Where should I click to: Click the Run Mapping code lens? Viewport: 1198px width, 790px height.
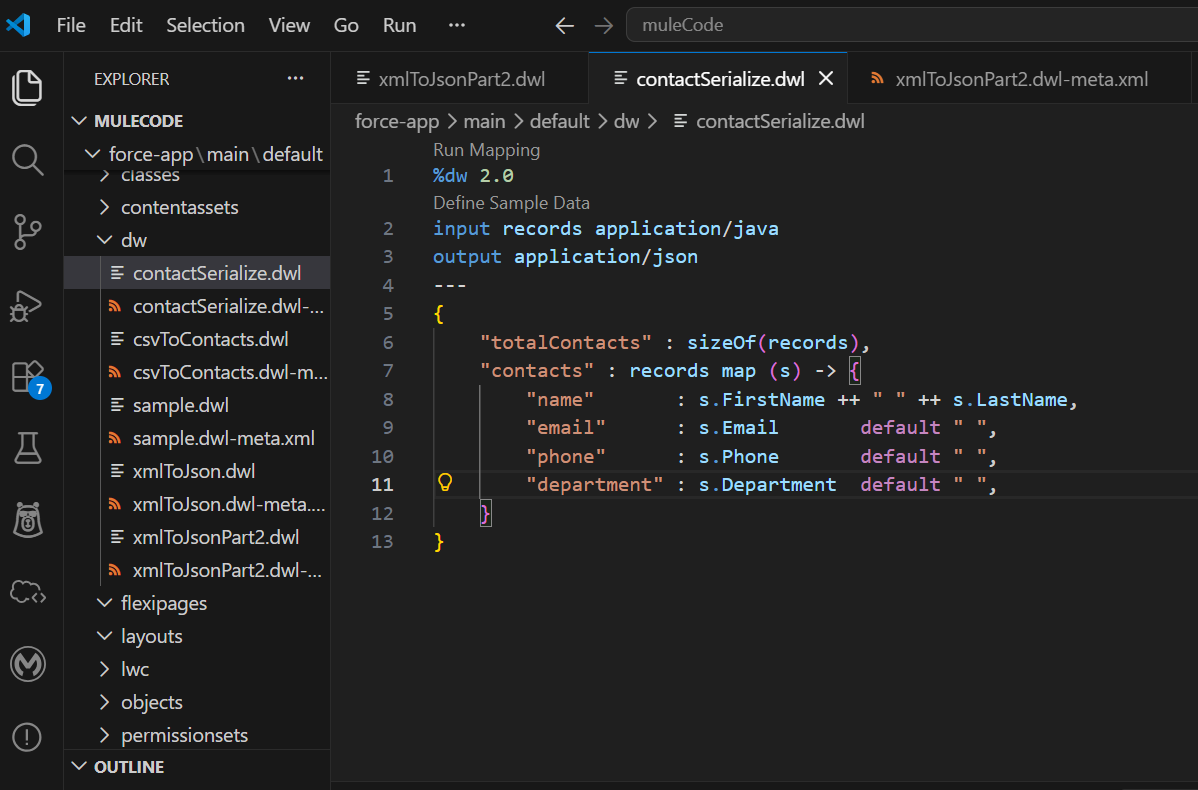(x=486, y=150)
